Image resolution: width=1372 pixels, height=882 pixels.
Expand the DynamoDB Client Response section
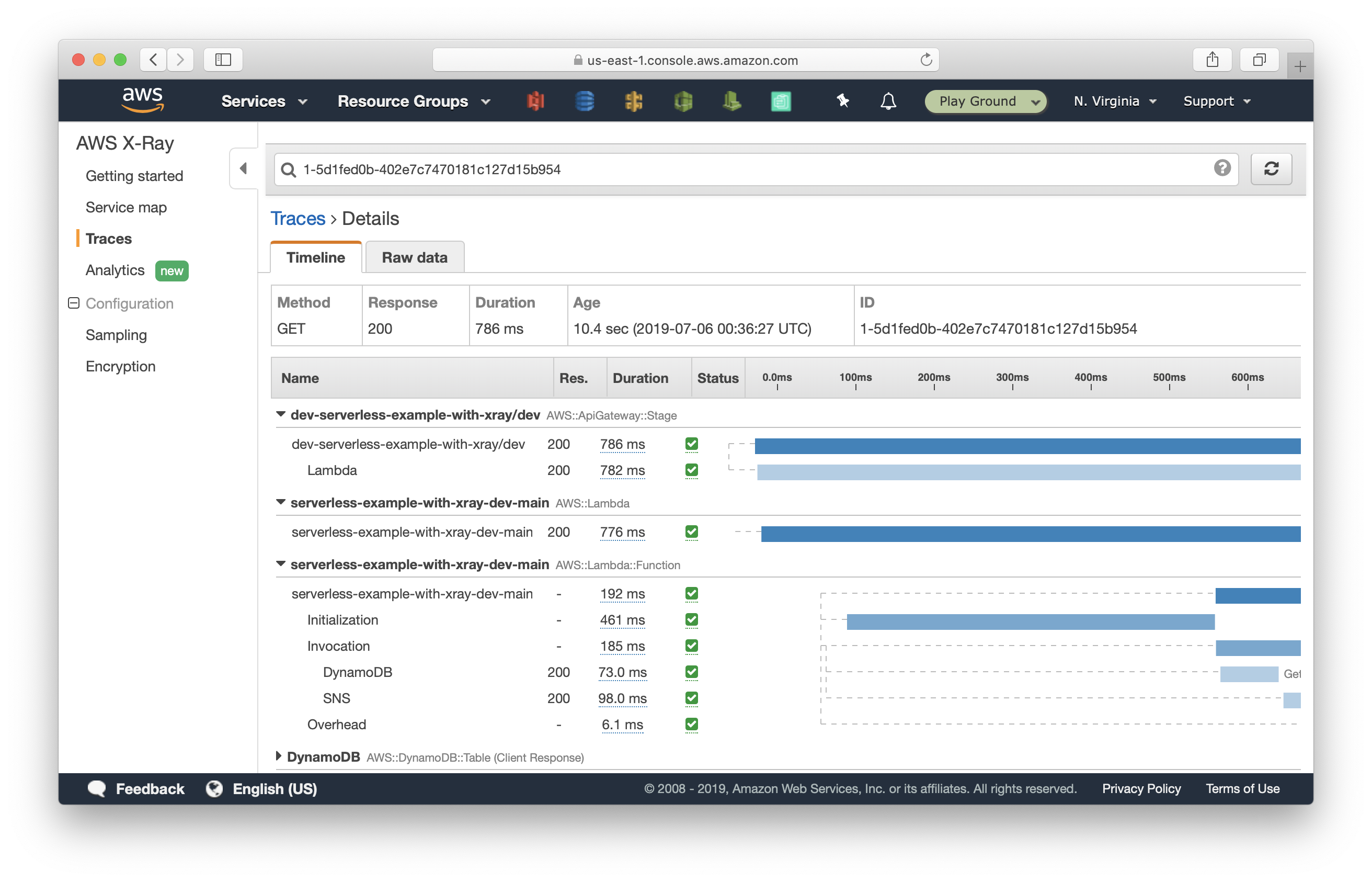point(279,756)
